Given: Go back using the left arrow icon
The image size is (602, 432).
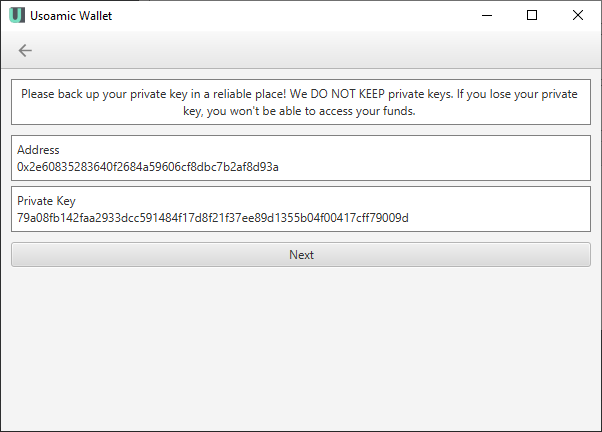Looking at the screenshot, I should click(x=25, y=50).
